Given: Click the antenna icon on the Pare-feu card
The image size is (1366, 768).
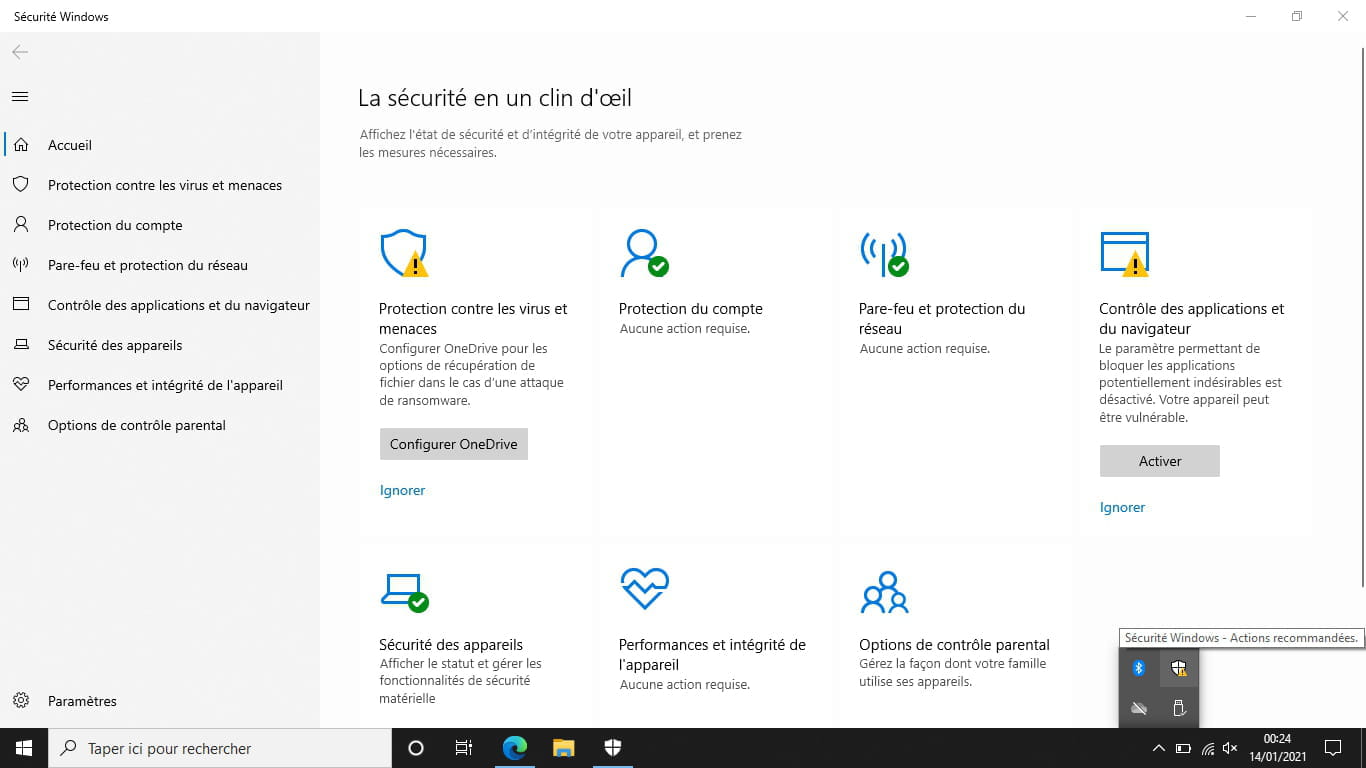Looking at the screenshot, I should click(884, 253).
